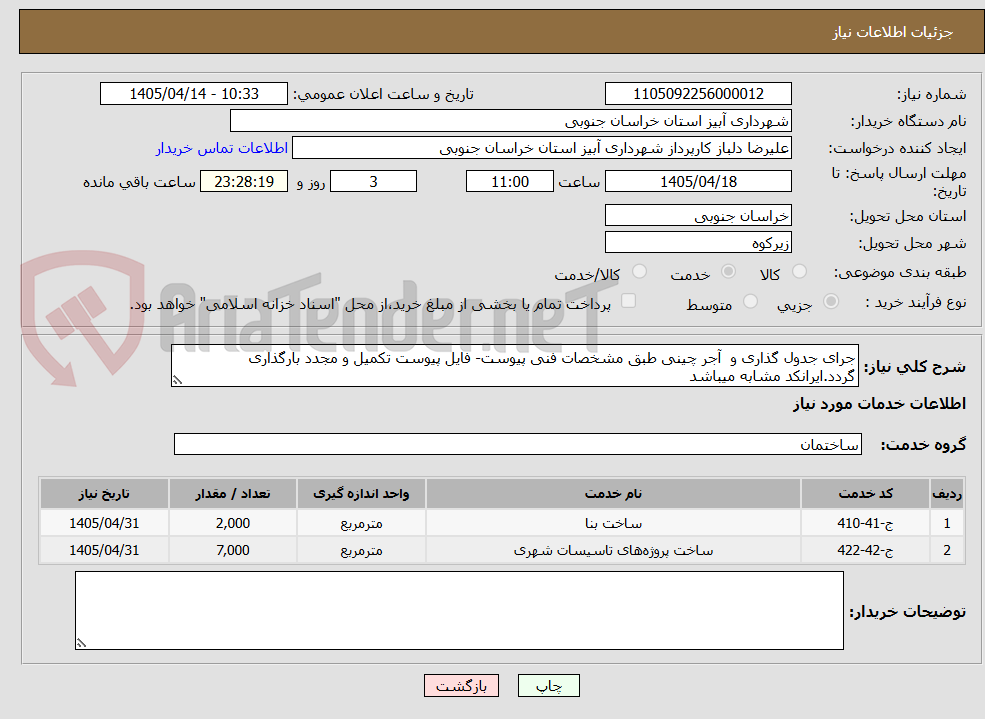The height and width of the screenshot is (719, 985).
Task: Click ساخت پروژه‌های تاسیسات شهری cell
Action: pos(613,550)
